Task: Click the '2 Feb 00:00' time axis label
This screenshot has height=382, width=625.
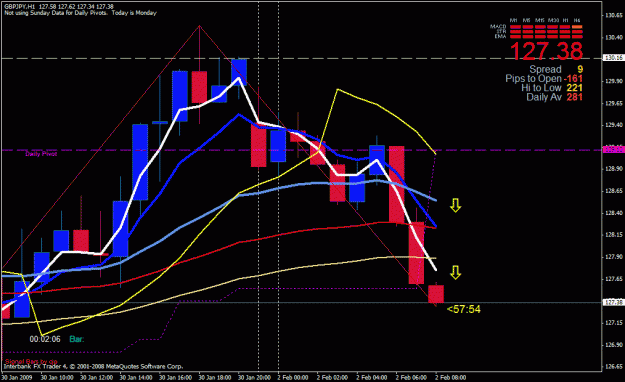Action: click(x=293, y=377)
